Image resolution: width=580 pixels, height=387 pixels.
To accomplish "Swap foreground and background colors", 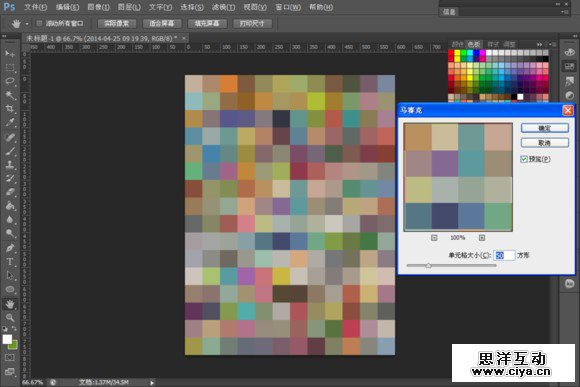I will pyautogui.click(x=14, y=329).
